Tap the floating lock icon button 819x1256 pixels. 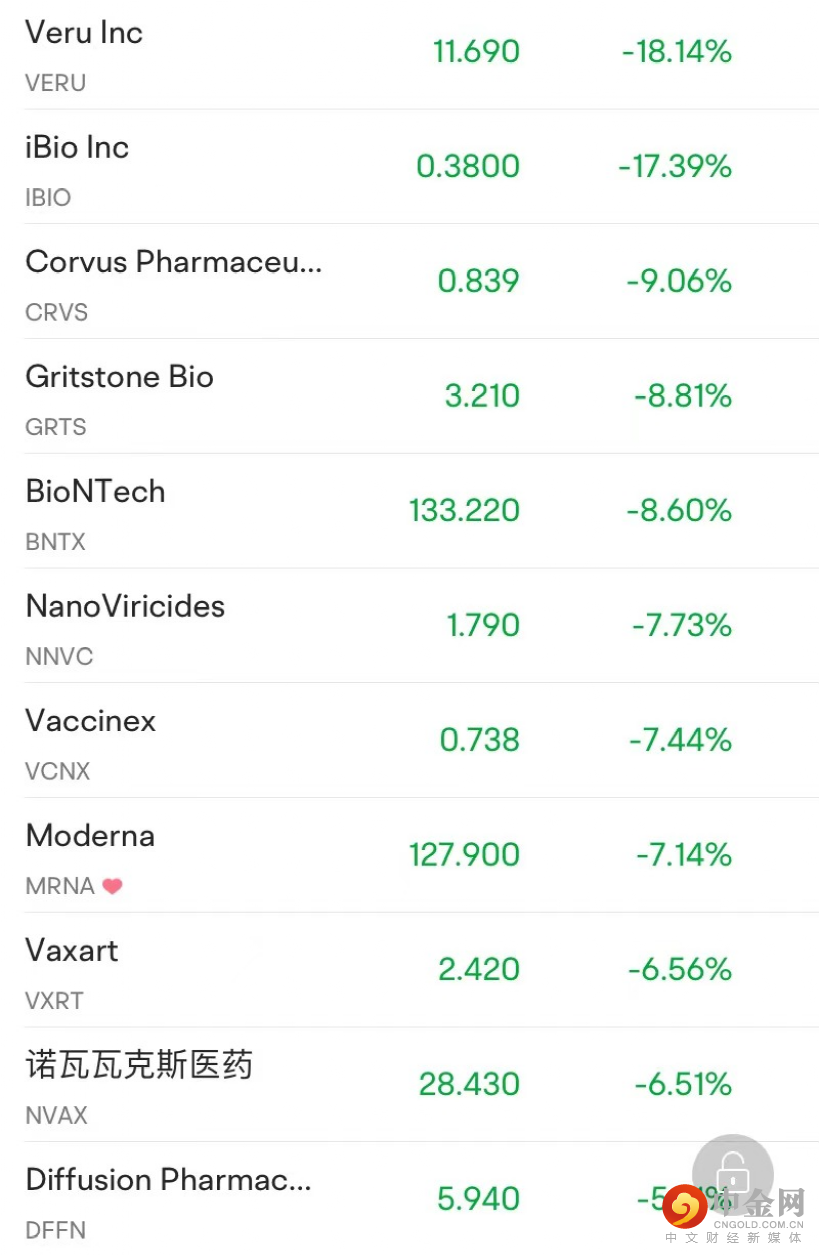(733, 1172)
